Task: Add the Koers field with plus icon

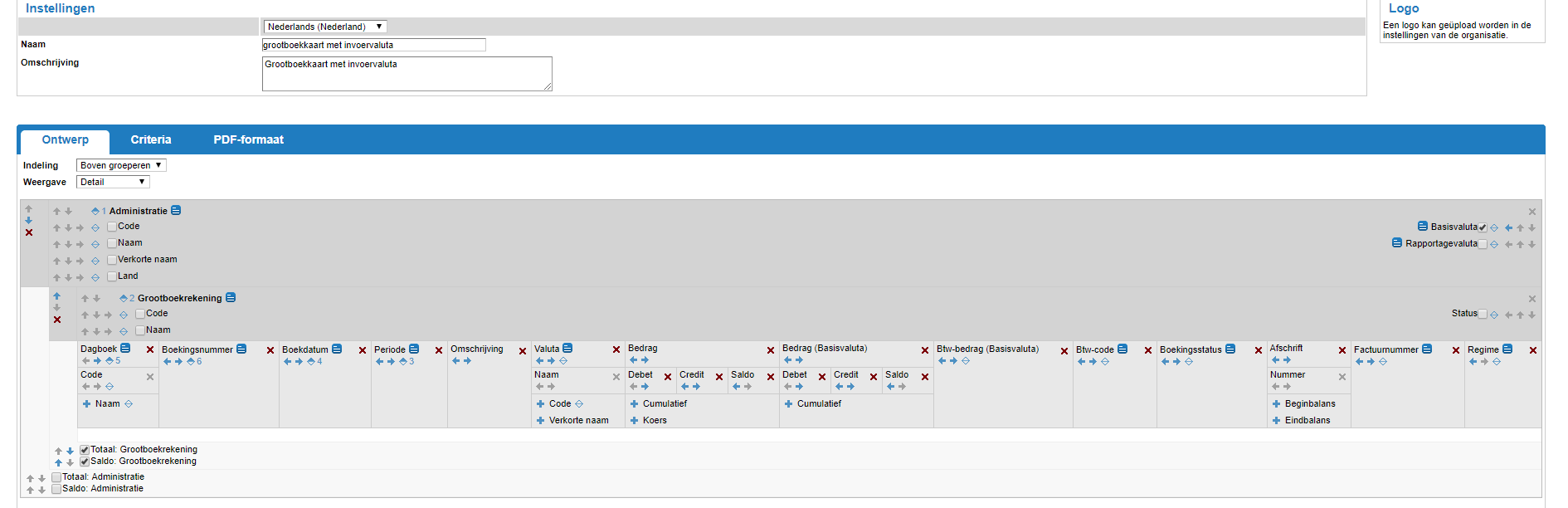Action: (x=634, y=421)
